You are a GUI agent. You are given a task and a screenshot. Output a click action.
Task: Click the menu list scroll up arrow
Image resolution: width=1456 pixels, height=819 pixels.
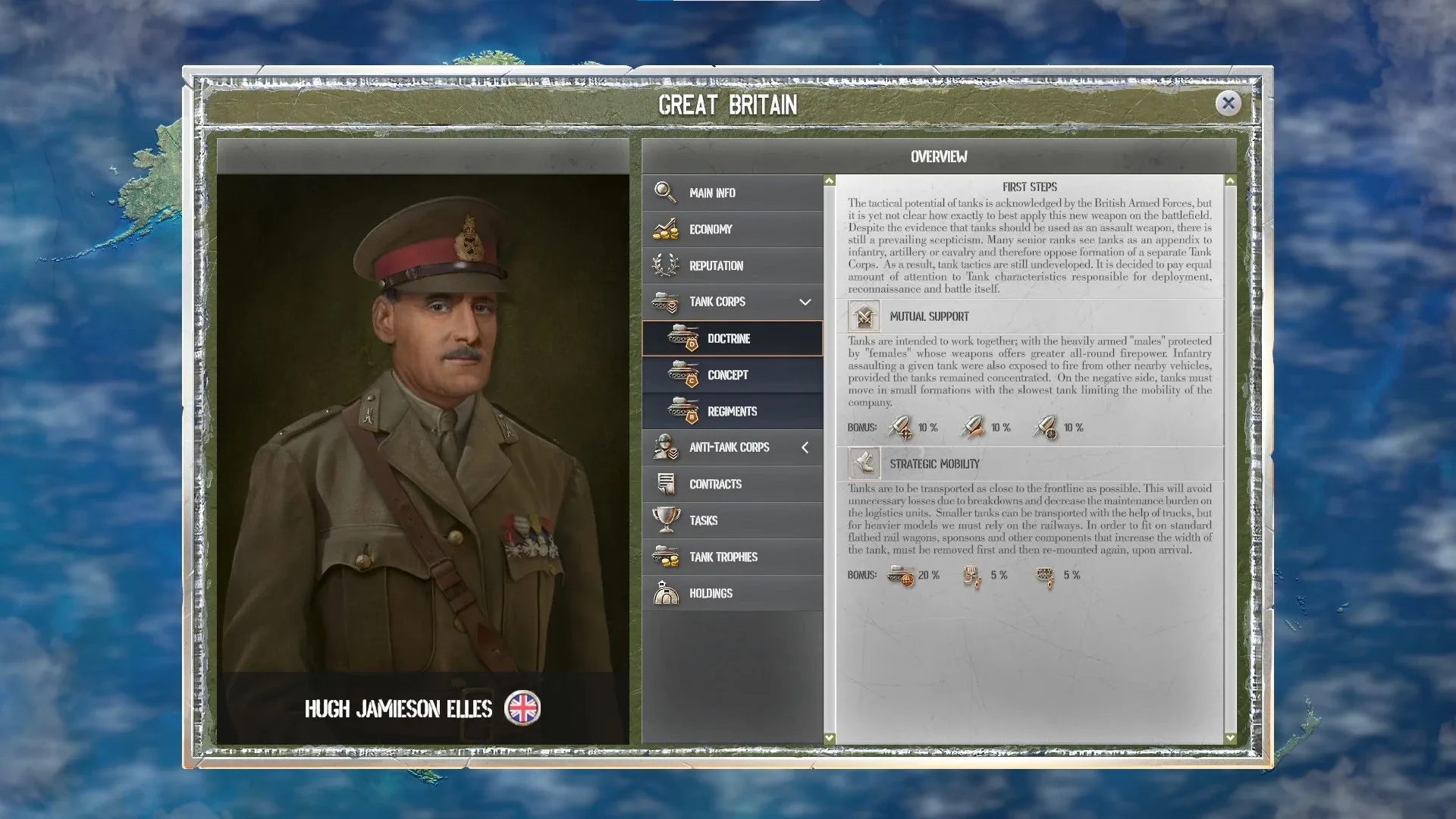click(x=829, y=180)
